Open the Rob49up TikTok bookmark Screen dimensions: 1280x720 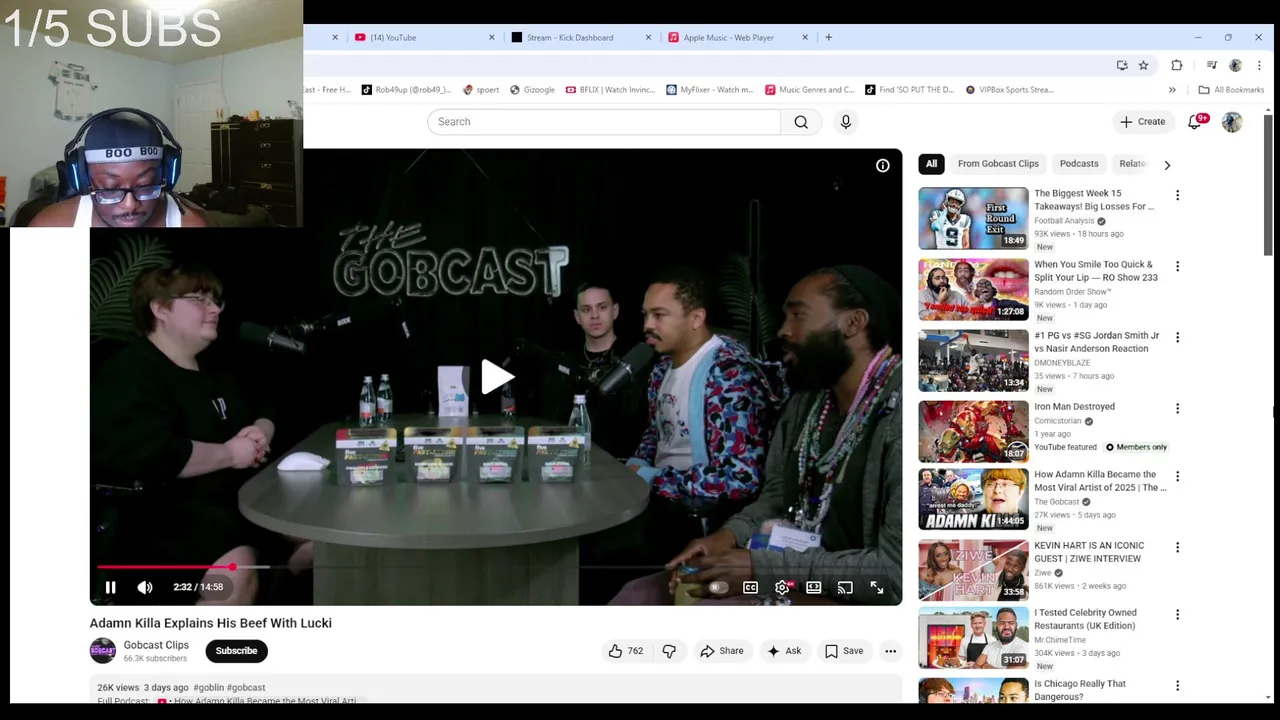tap(406, 90)
